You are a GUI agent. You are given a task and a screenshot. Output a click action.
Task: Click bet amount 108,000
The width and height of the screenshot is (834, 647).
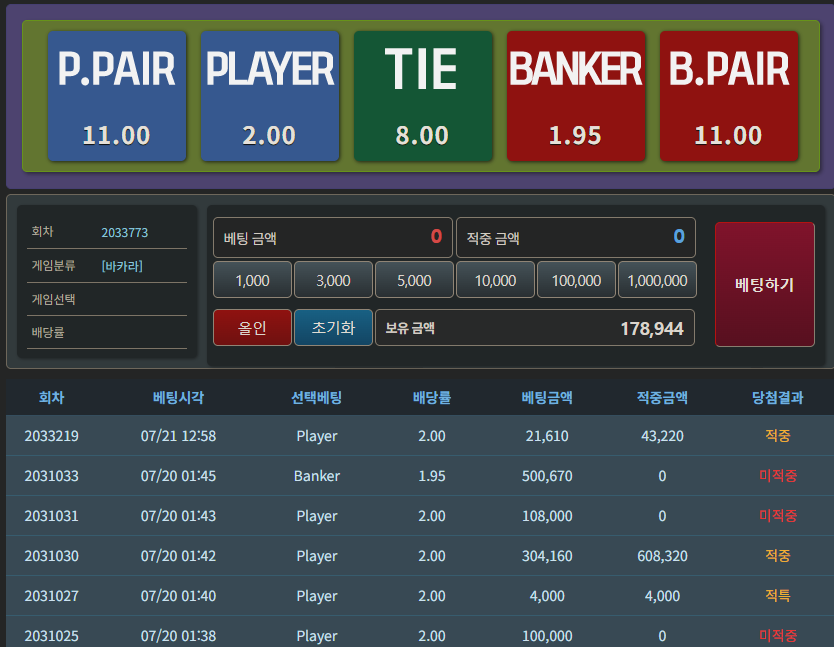(547, 516)
